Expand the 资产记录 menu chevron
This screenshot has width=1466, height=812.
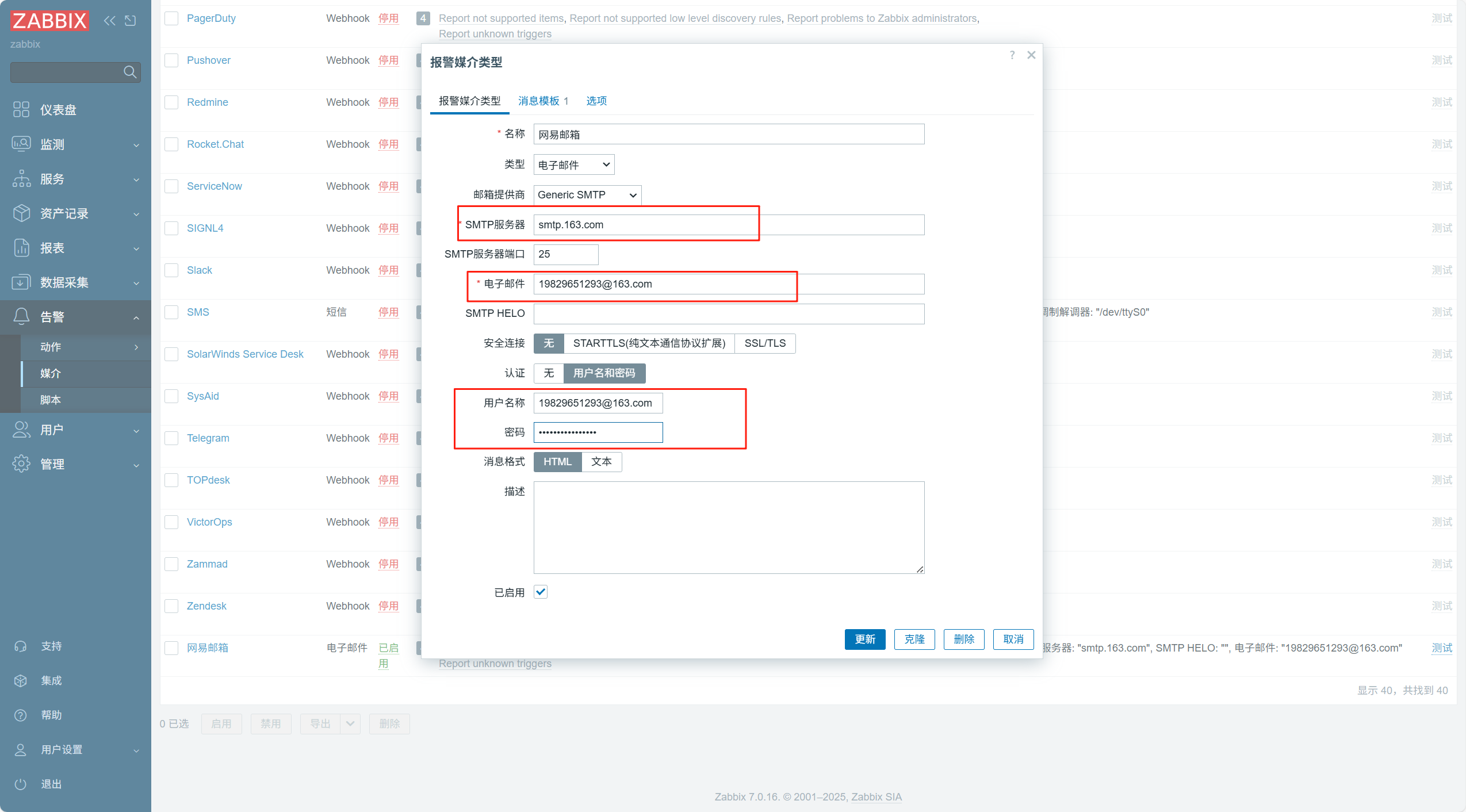click(x=136, y=215)
